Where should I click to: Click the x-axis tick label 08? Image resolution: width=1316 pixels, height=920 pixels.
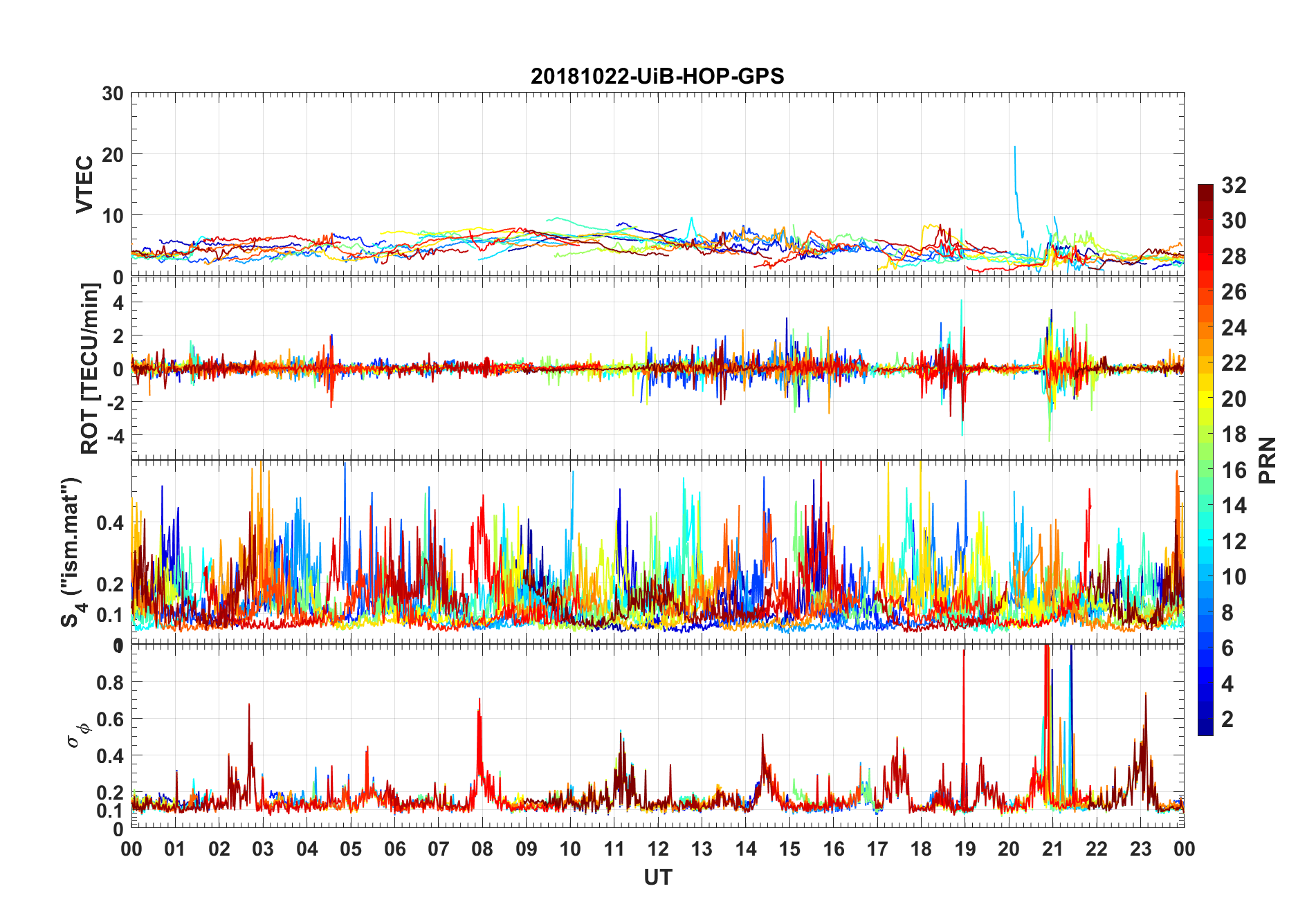(x=482, y=849)
